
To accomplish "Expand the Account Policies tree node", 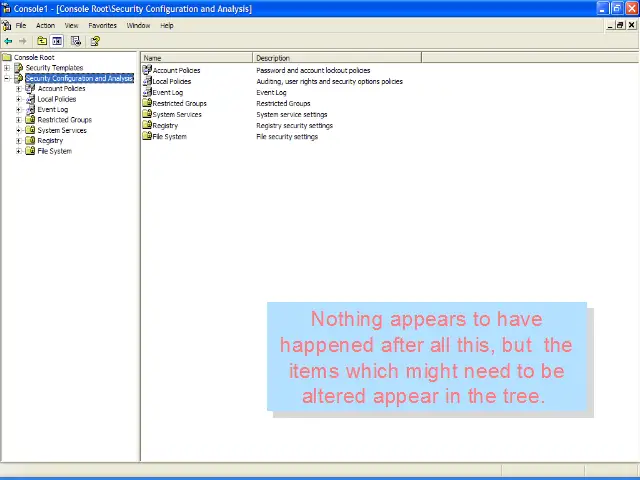I will pos(19,89).
